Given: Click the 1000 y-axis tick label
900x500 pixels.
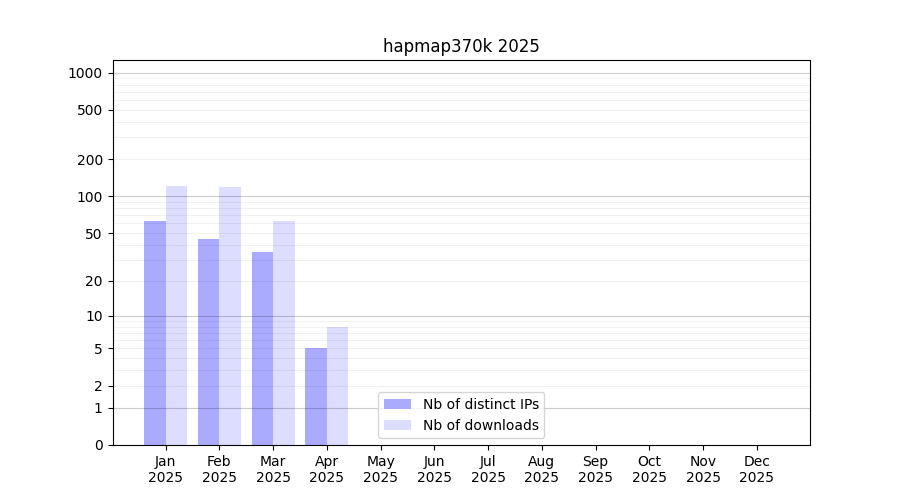Looking at the screenshot, I should (x=85, y=73).
